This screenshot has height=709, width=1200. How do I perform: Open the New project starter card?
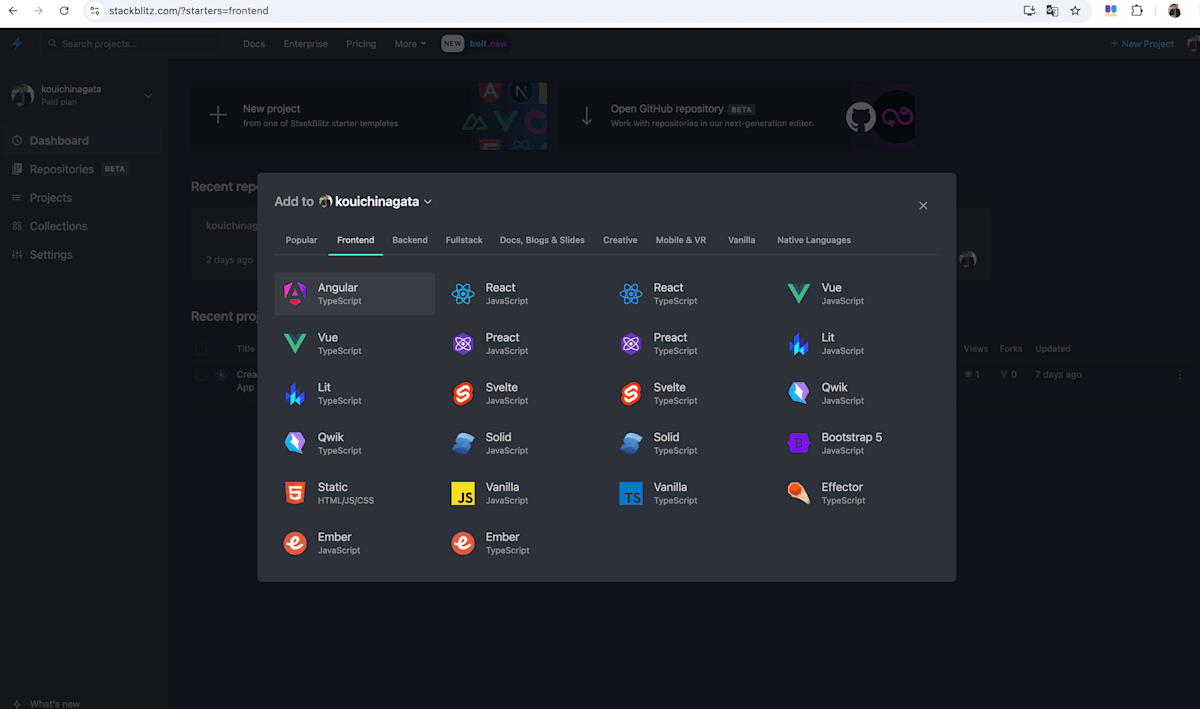(370, 116)
